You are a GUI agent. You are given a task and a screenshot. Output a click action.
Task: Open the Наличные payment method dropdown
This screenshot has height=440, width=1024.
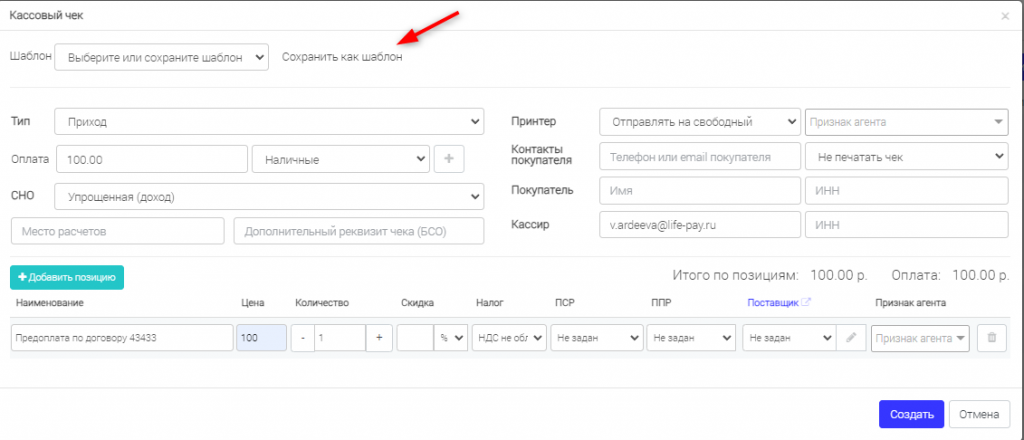[340, 159]
